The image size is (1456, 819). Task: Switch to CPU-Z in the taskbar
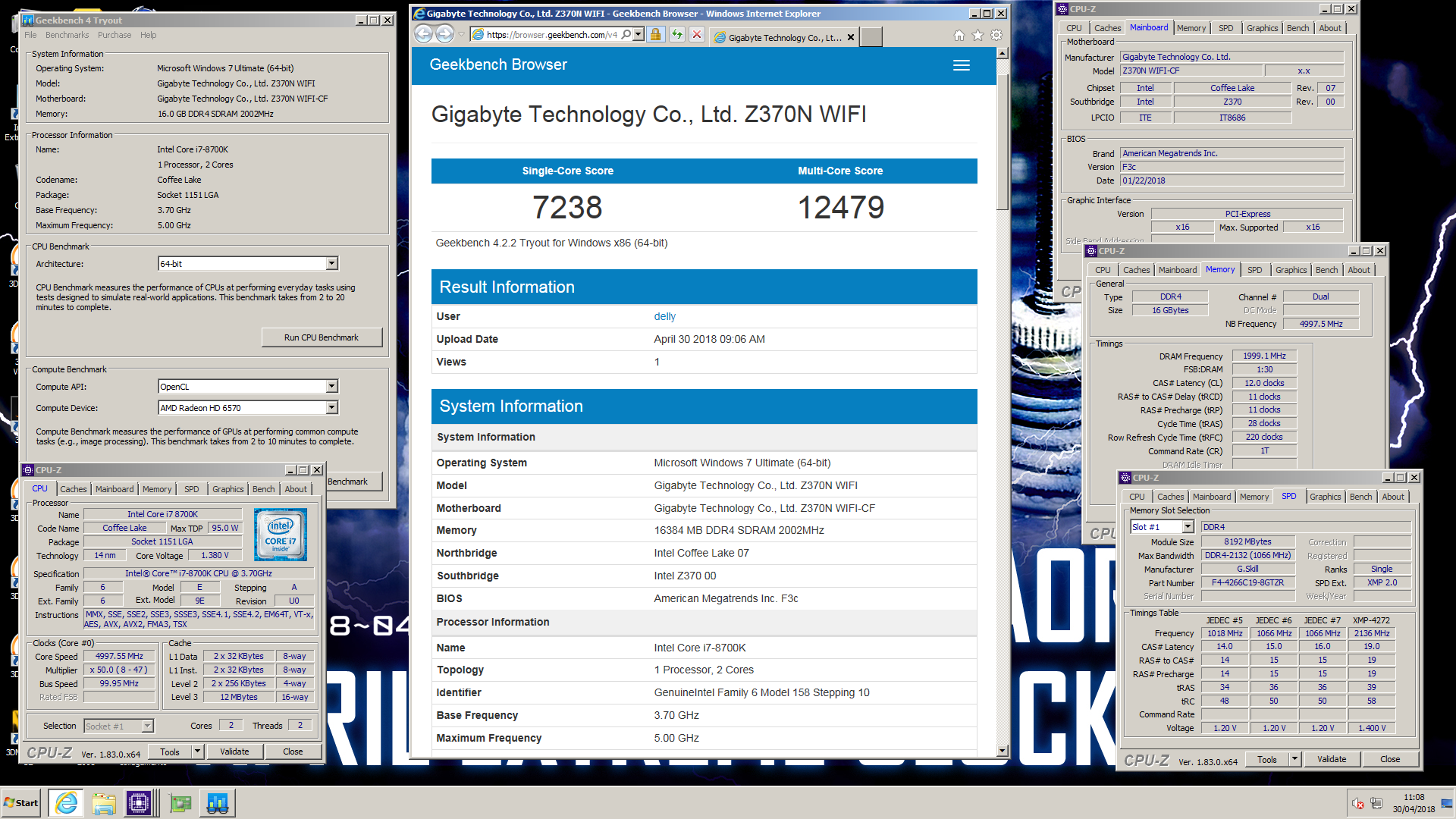click(x=140, y=803)
